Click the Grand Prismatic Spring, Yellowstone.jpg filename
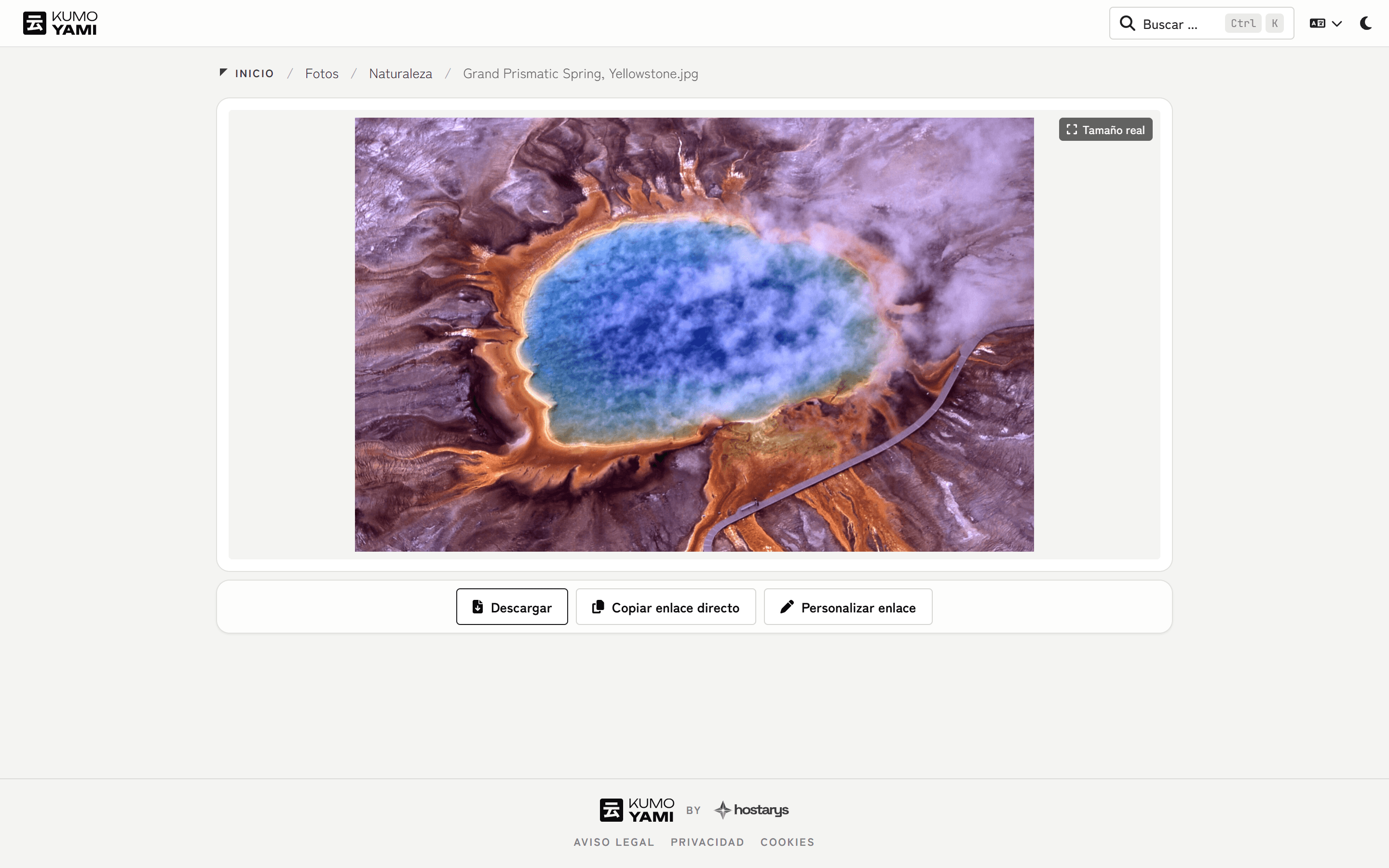Image resolution: width=1389 pixels, height=868 pixels. pyautogui.click(x=580, y=73)
